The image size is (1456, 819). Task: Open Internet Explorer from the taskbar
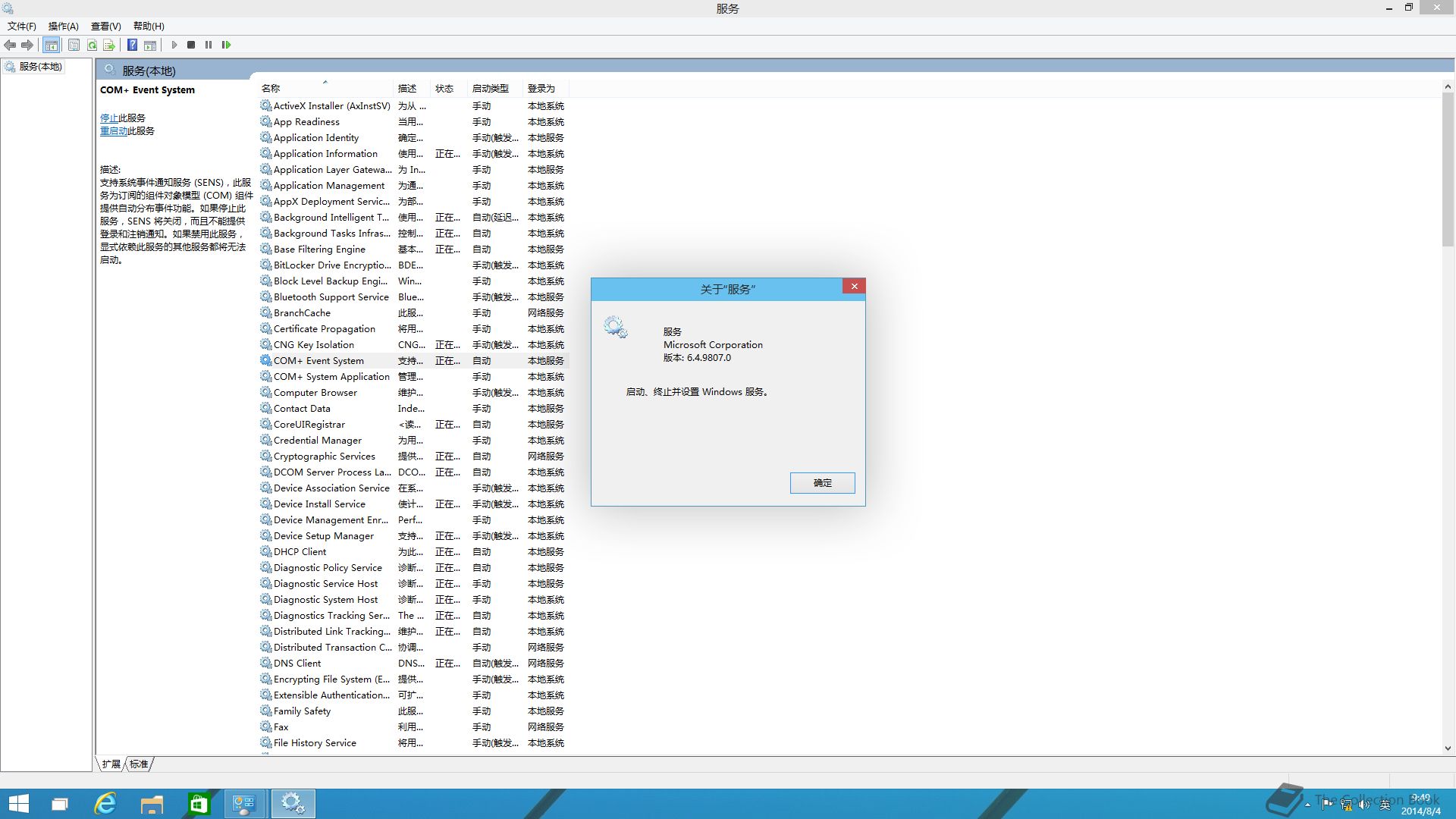pos(105,804)
